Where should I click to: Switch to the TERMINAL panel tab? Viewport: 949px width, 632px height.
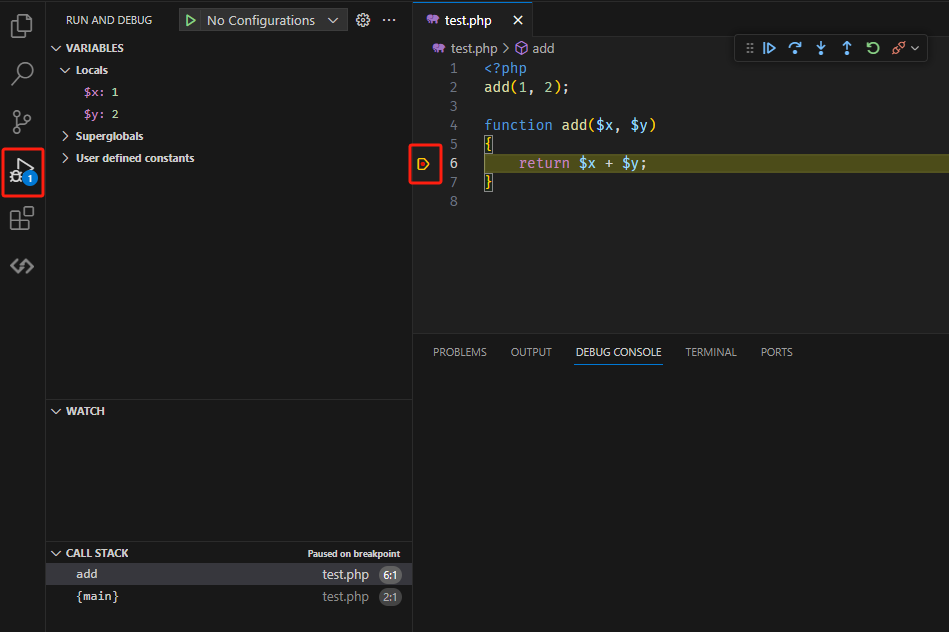[x=711, y=352]
